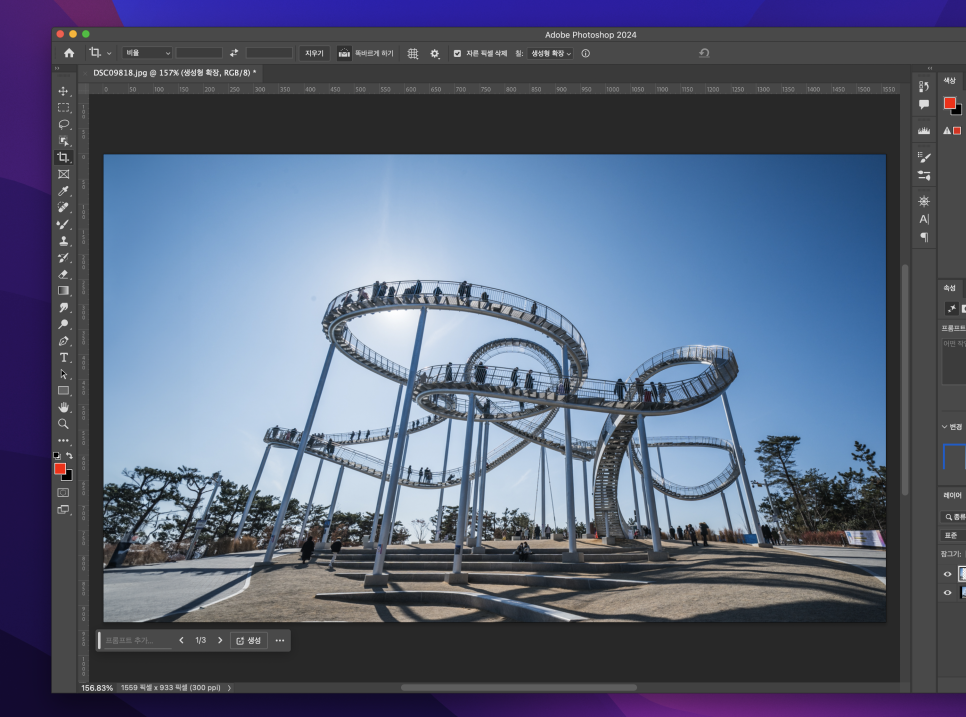966x717 pixels.
Task: Select the Spot Healing Brush tool
Action: [x=63, y=208]
